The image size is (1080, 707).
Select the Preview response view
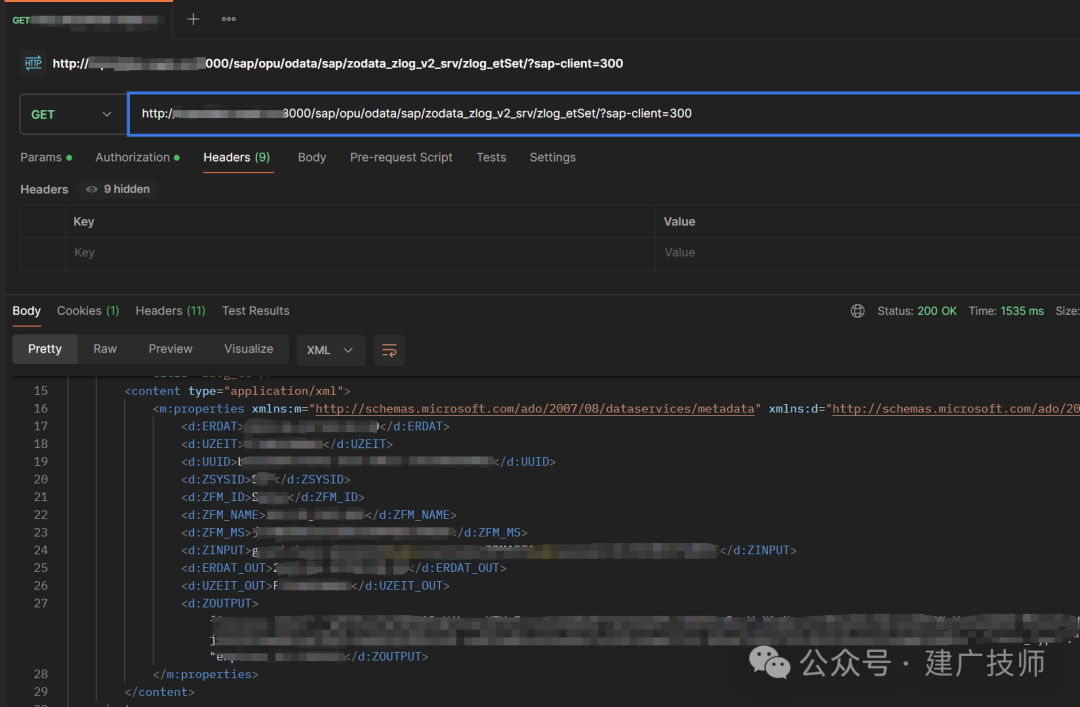(x=171, y=349)
